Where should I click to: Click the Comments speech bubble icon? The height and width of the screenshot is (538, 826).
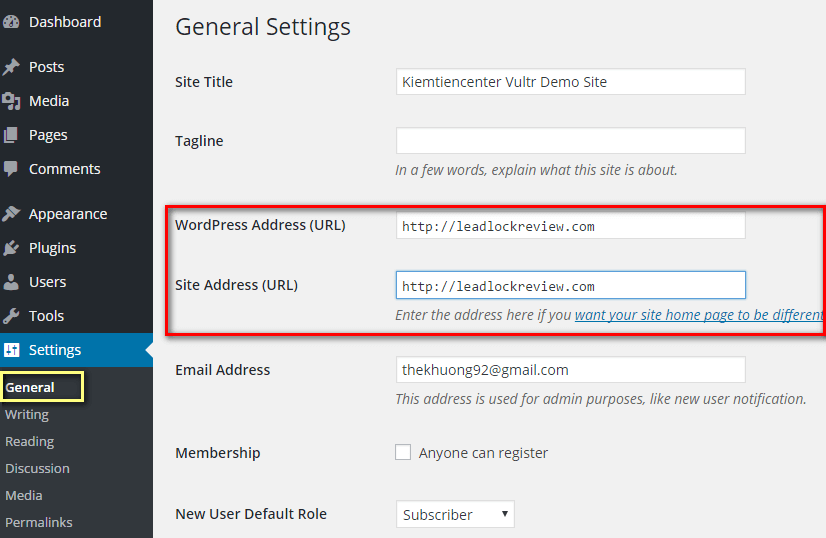(11, 169)
